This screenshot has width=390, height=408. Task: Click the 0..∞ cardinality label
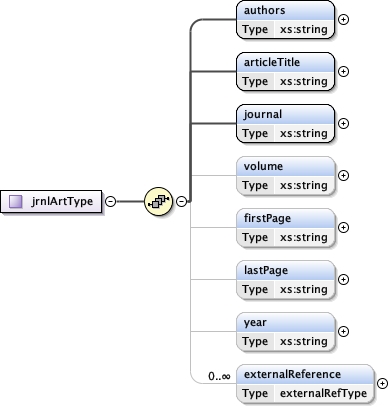219,376
